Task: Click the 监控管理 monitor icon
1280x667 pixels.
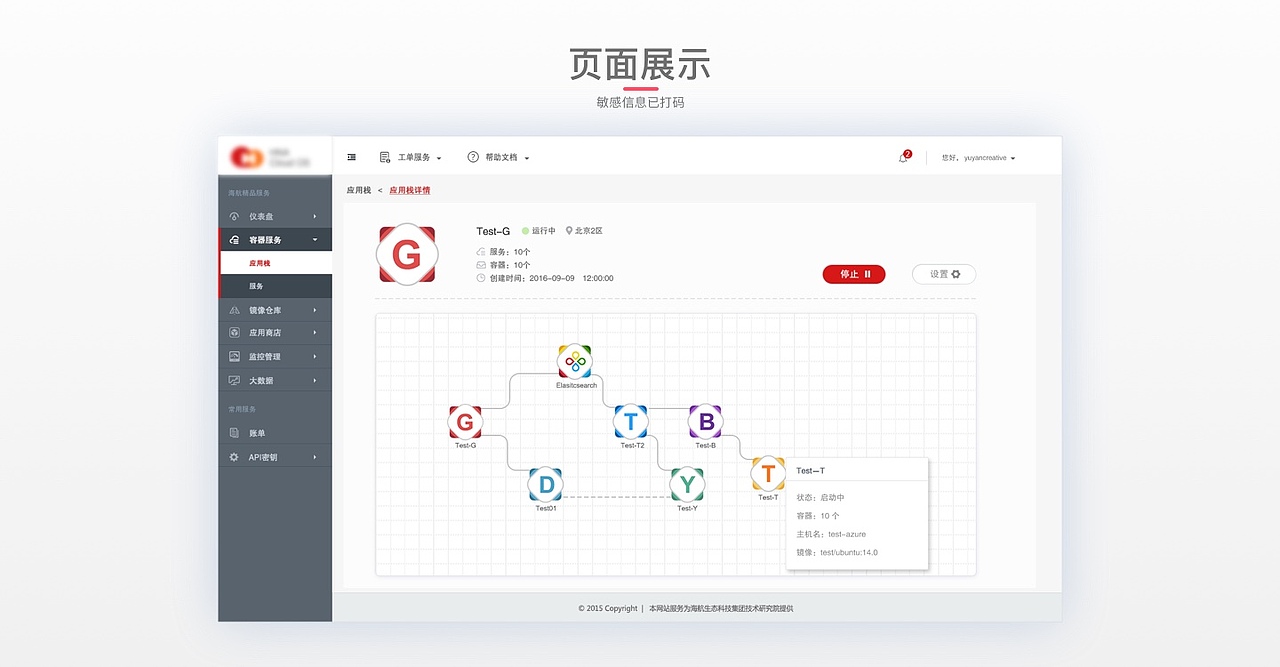Action: click(234, 356)
